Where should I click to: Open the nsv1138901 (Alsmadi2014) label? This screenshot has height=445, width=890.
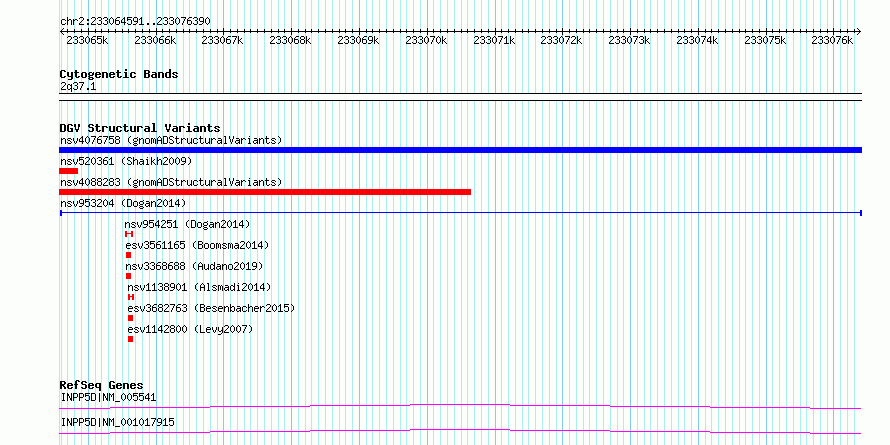pyautogui.click(x=199, y=287)
